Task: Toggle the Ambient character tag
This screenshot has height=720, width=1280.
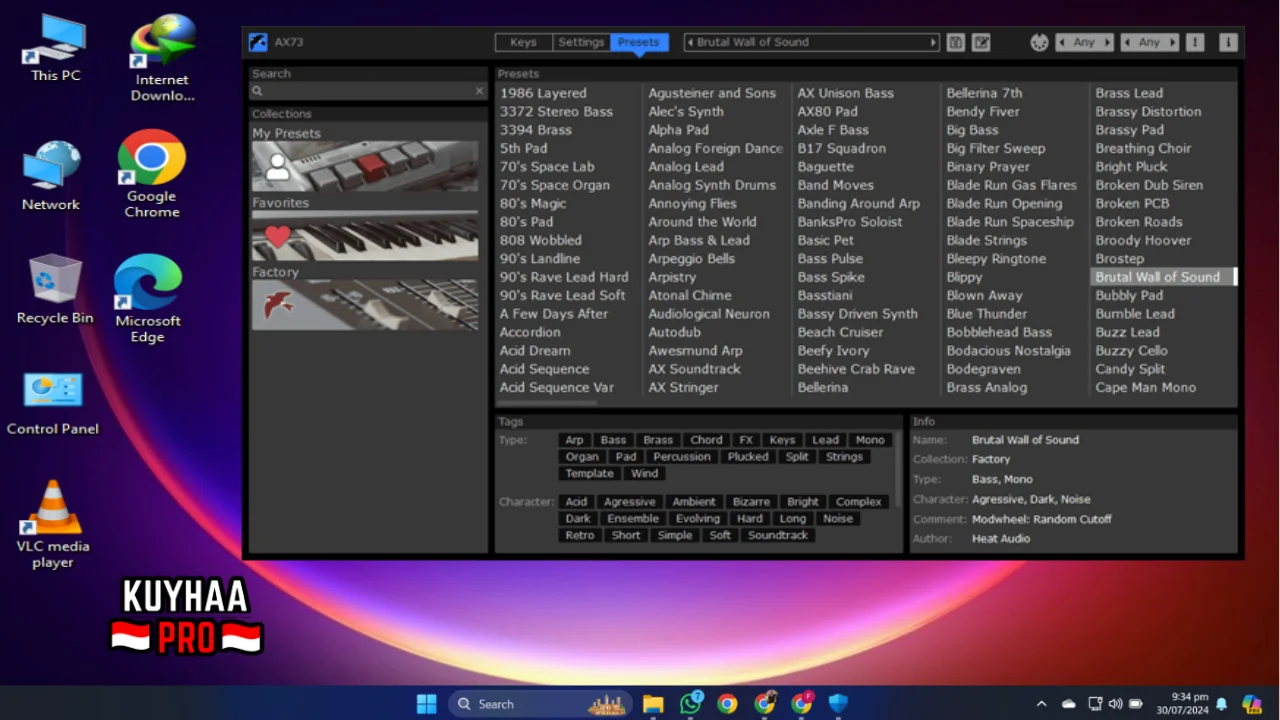Action: click(694, 502)
